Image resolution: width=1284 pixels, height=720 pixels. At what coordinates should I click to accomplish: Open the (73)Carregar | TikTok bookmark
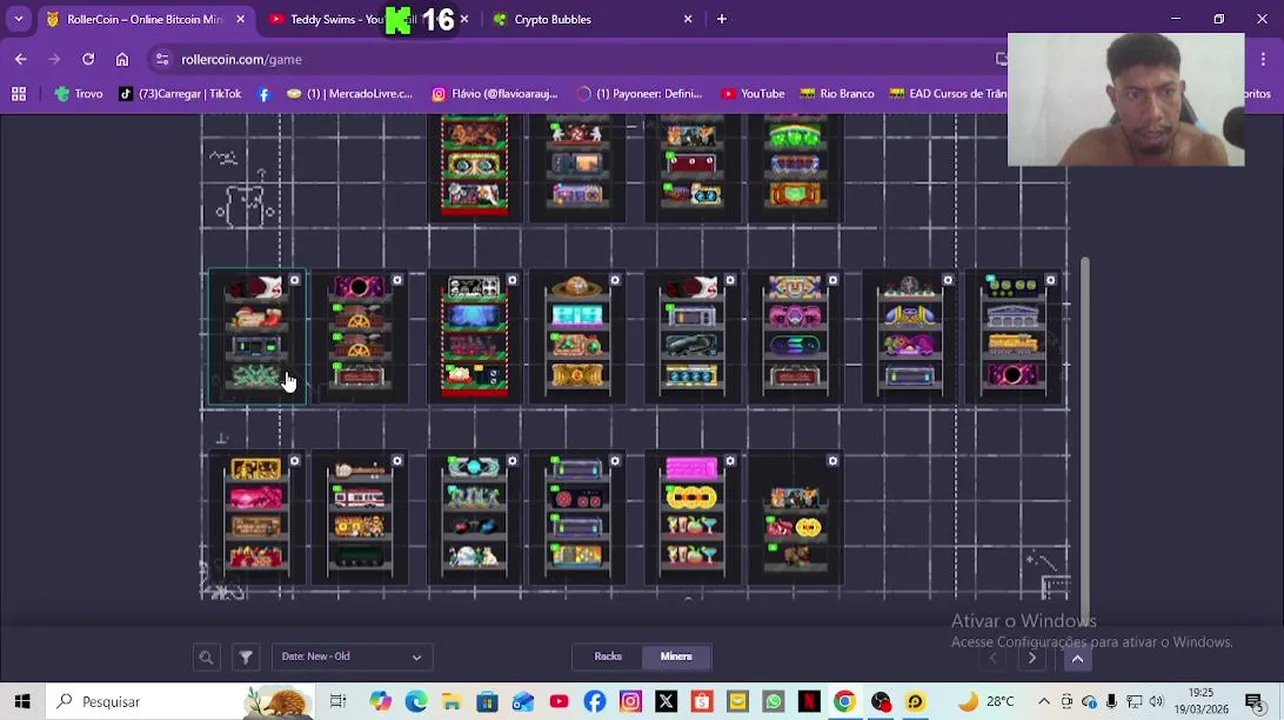pos(180,94)
